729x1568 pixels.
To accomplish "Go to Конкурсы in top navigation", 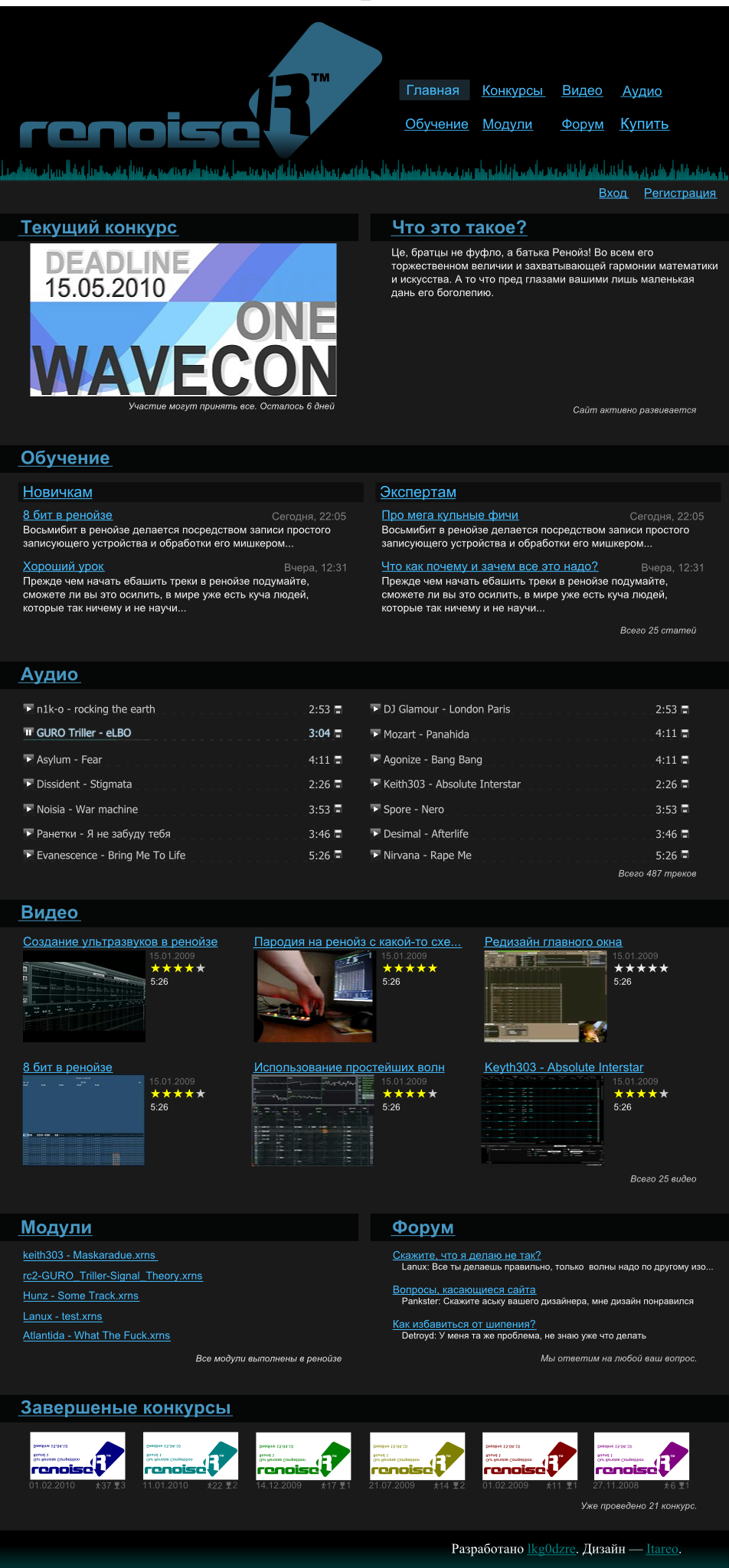I will 513,91.
